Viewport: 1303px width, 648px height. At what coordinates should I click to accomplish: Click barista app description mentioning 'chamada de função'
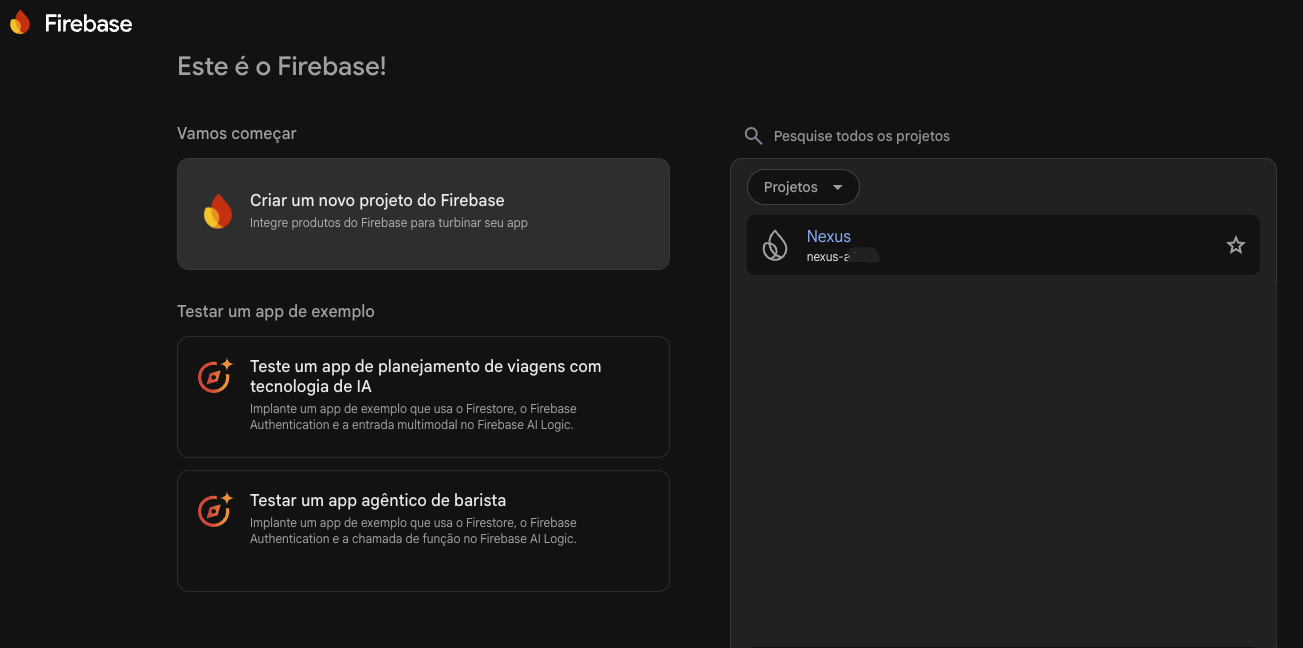pyautogui.click(x=413, y=531)
